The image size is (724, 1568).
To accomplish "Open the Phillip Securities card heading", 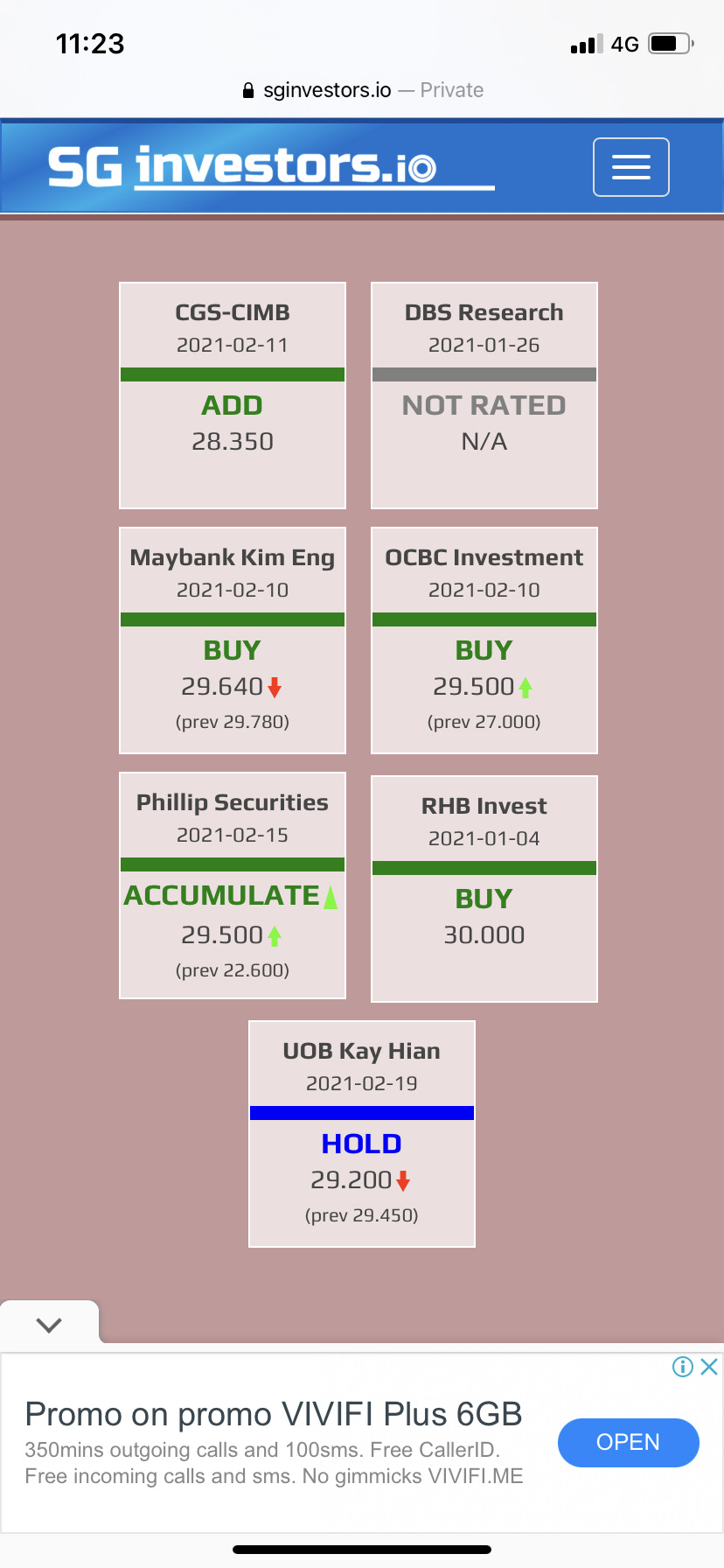I will tap(233, 802).
